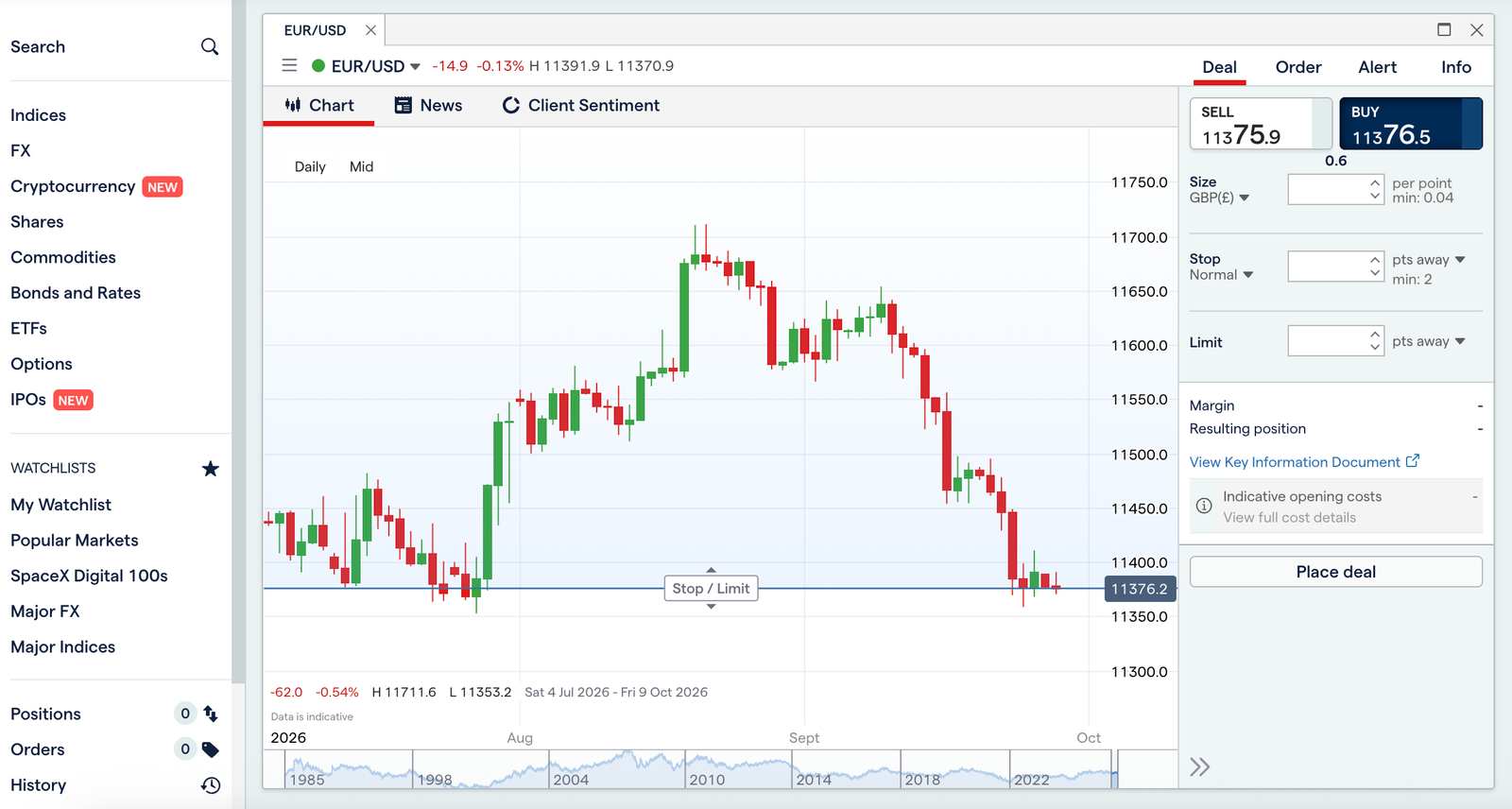Click the News newspaper icon
Image resolution: width=1512 pixels, height=809 pixels.
click(404, 105)
